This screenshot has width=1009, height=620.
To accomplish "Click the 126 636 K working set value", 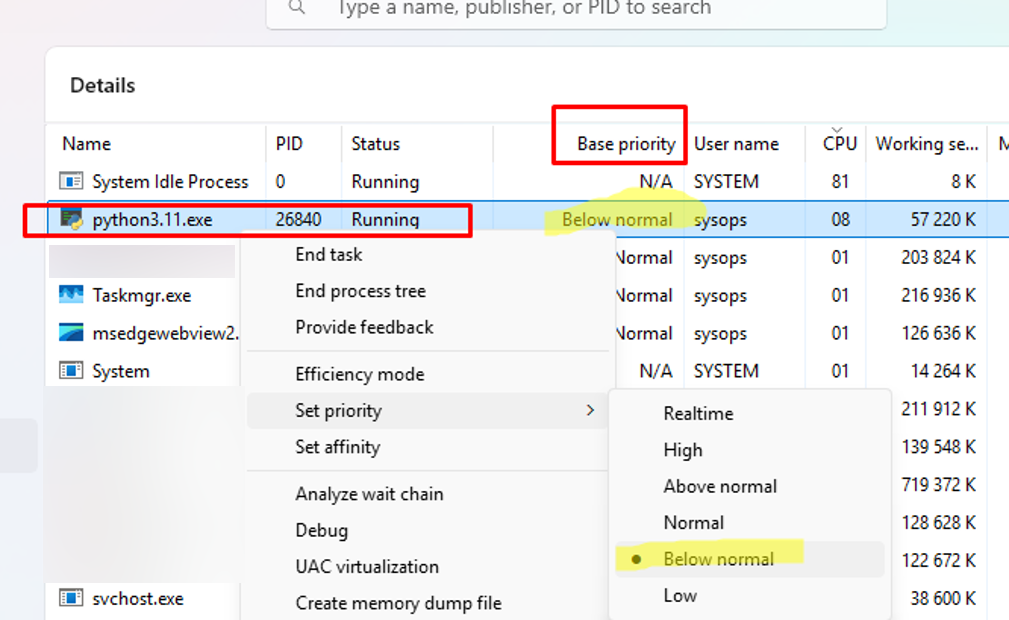I will (x=938, y=333).
